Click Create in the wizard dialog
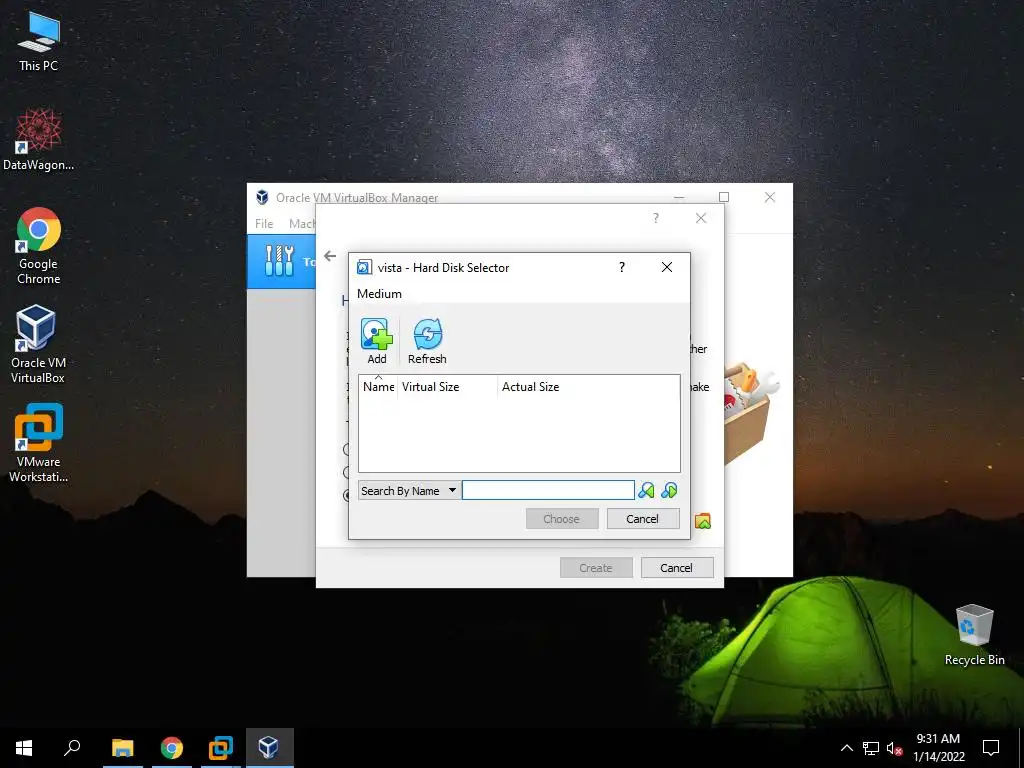 pos(596,568)
